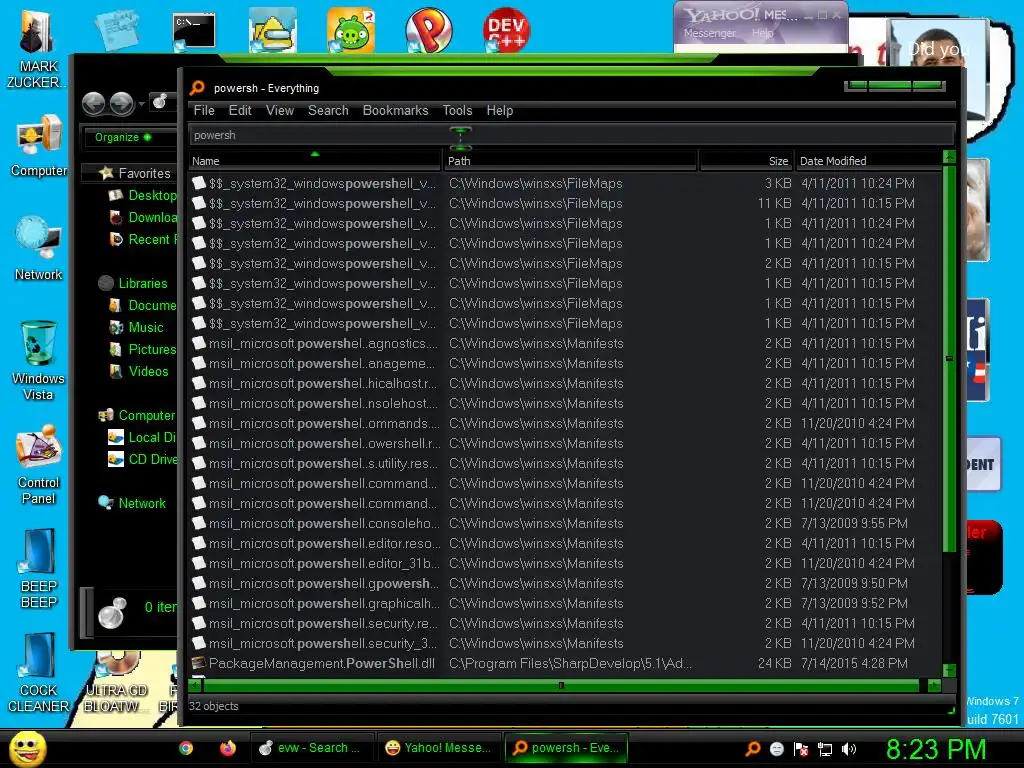Launch the green pig game shortcut
1024x768 pixels.
[x=351, y=30]
